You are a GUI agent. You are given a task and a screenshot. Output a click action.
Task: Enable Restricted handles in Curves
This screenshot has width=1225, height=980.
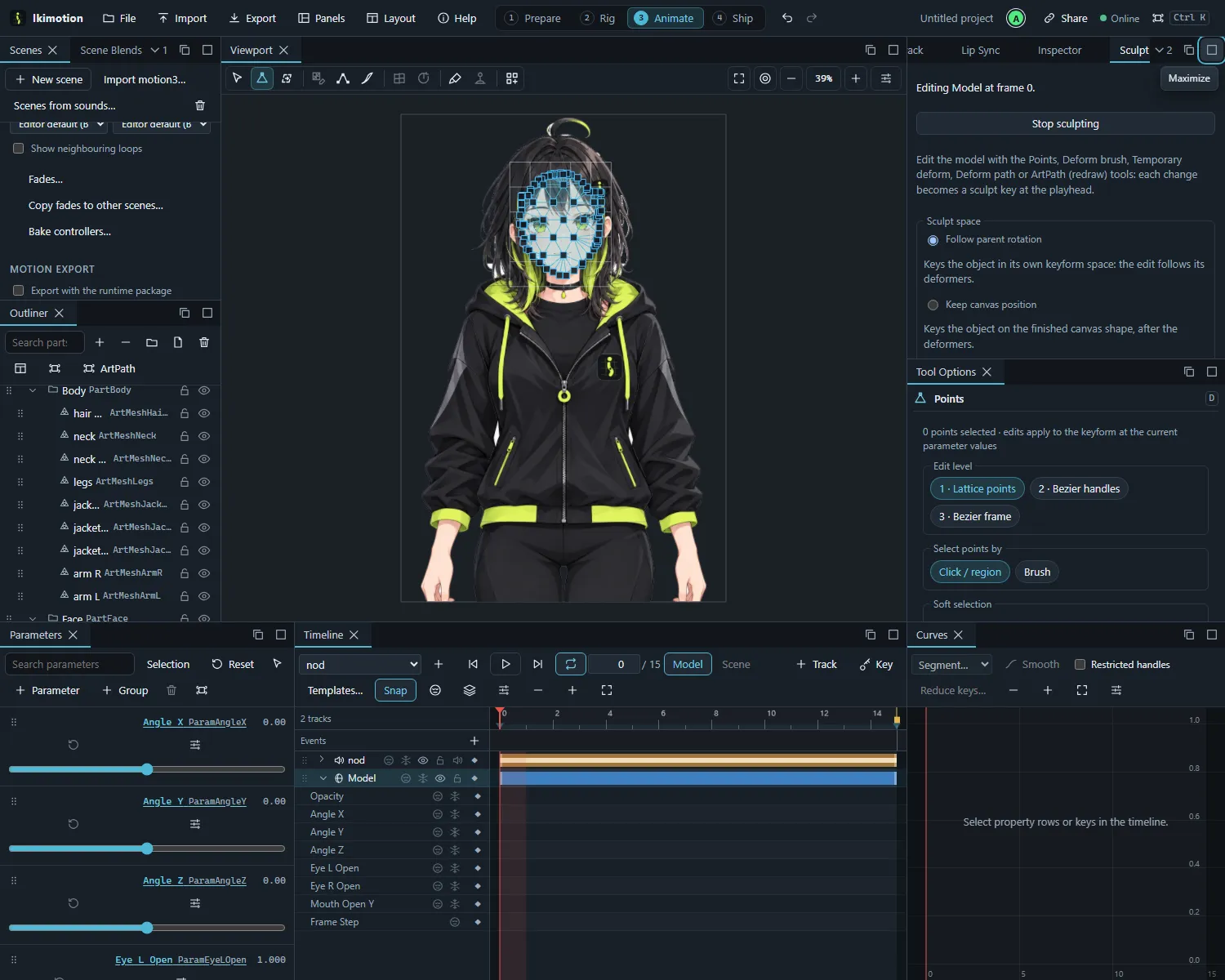1080,665
